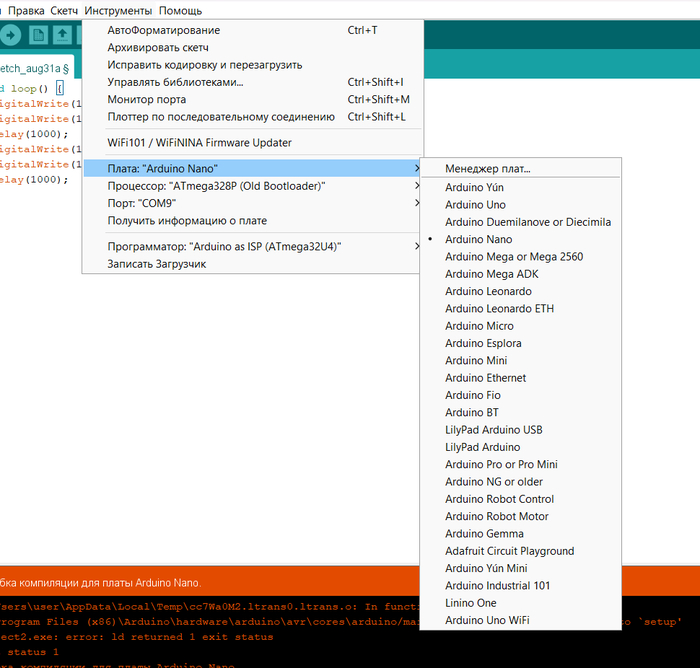700x668 pixels.
Task: Select Arduino Uno board
Action: (521, 205)
